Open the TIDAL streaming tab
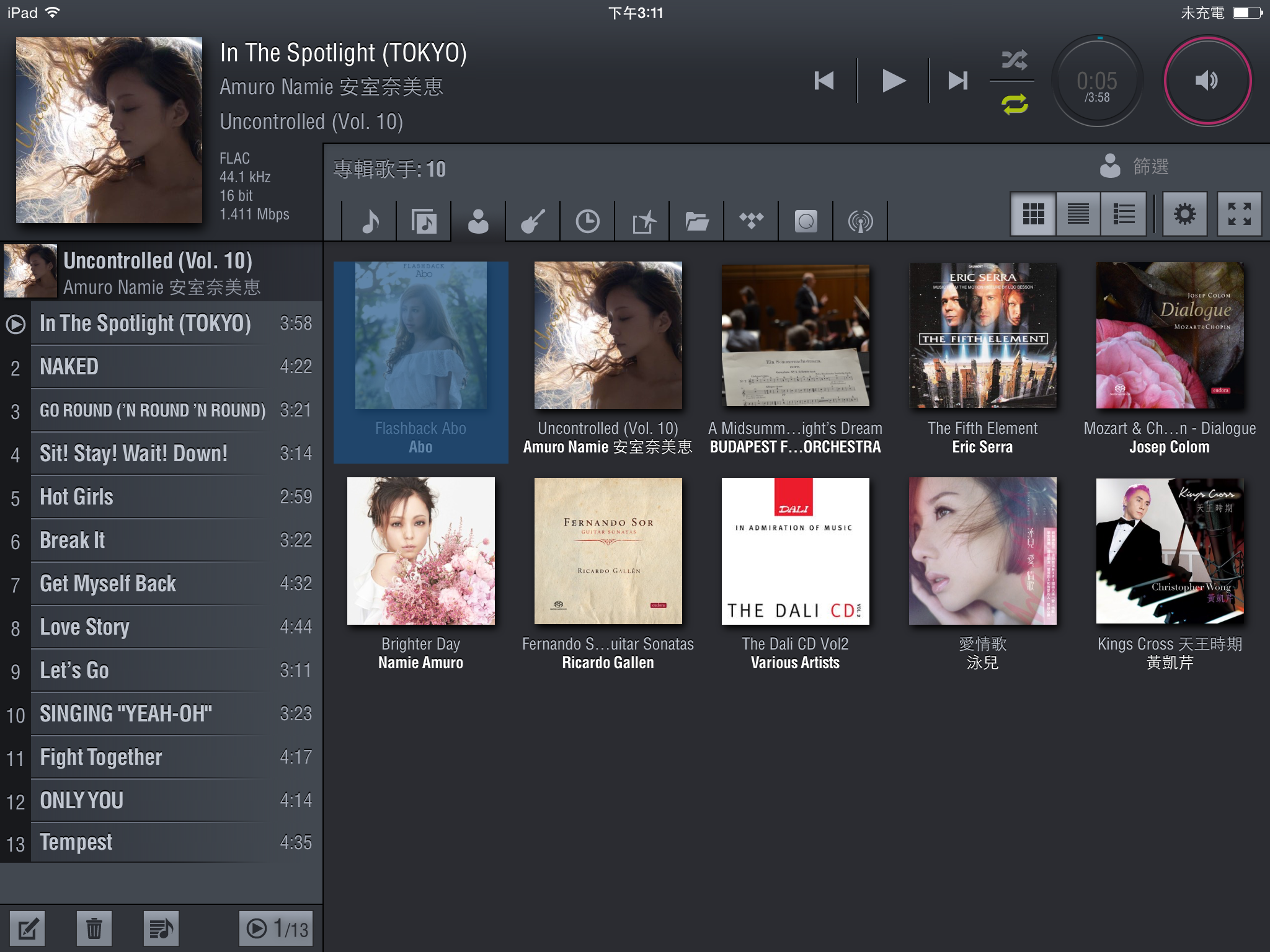Image resolution: width=1270 pixels, height=952 pixels. click(751, 221)
